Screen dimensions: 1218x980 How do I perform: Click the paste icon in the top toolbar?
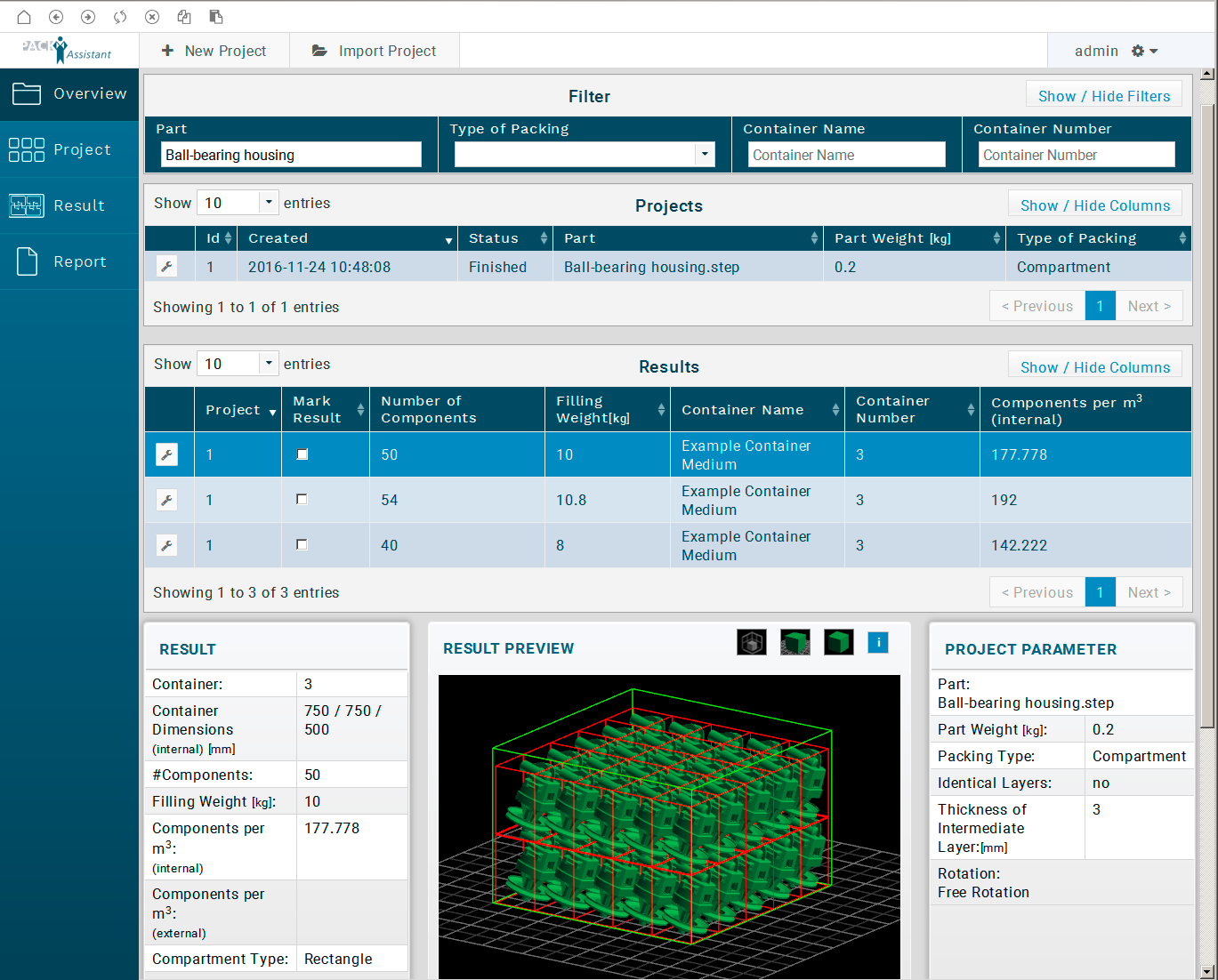[x=216, y=17]
